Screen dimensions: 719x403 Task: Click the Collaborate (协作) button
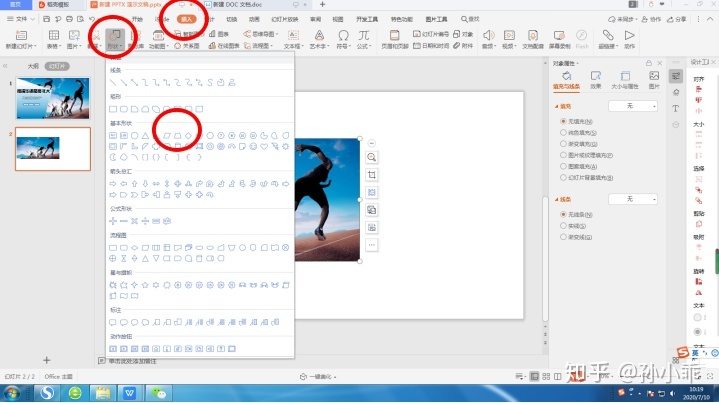[x=651, y=19]
